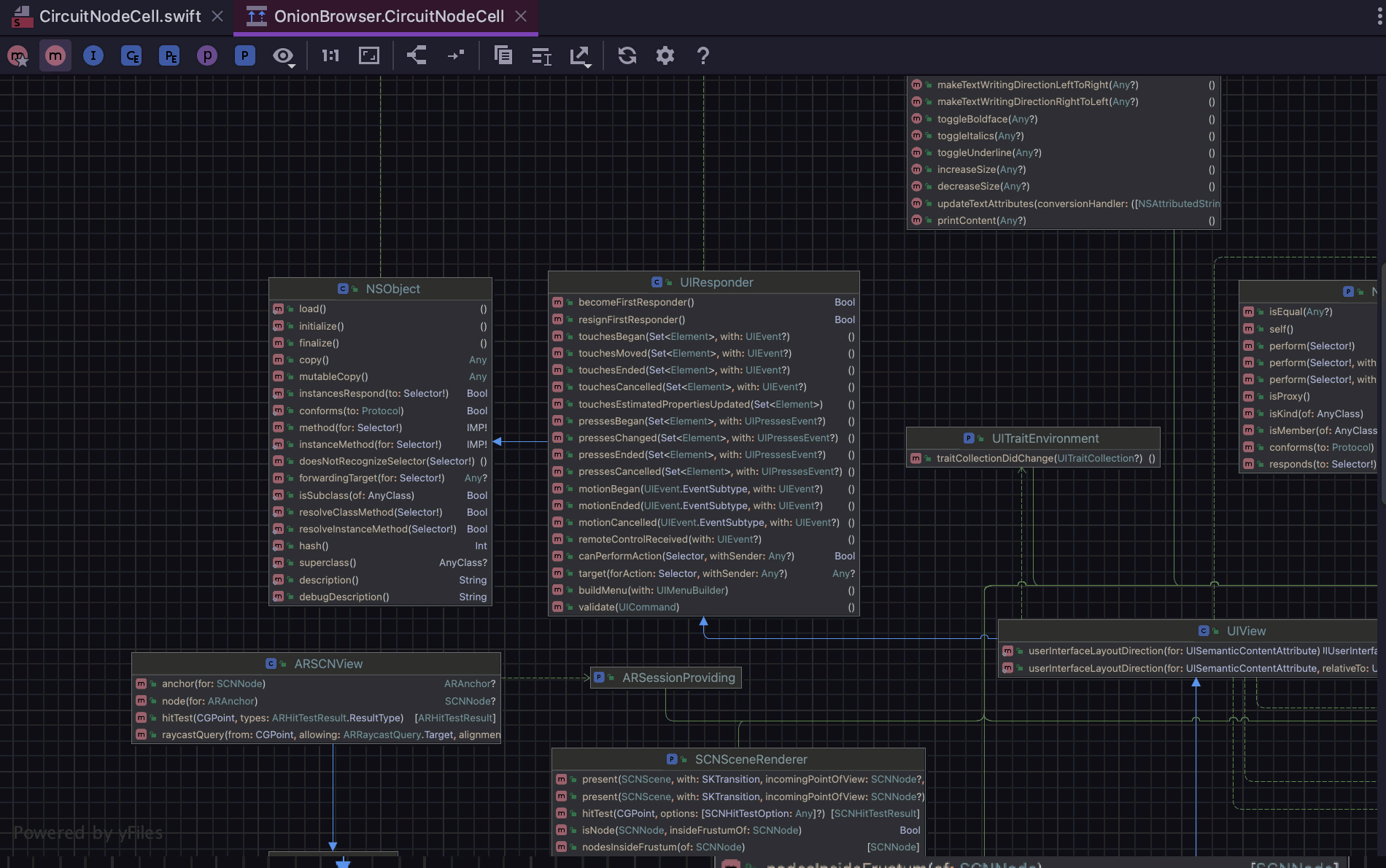Toggle the constructors filter button
This screenshot has width=1386, height=868.
coord(18,55)
